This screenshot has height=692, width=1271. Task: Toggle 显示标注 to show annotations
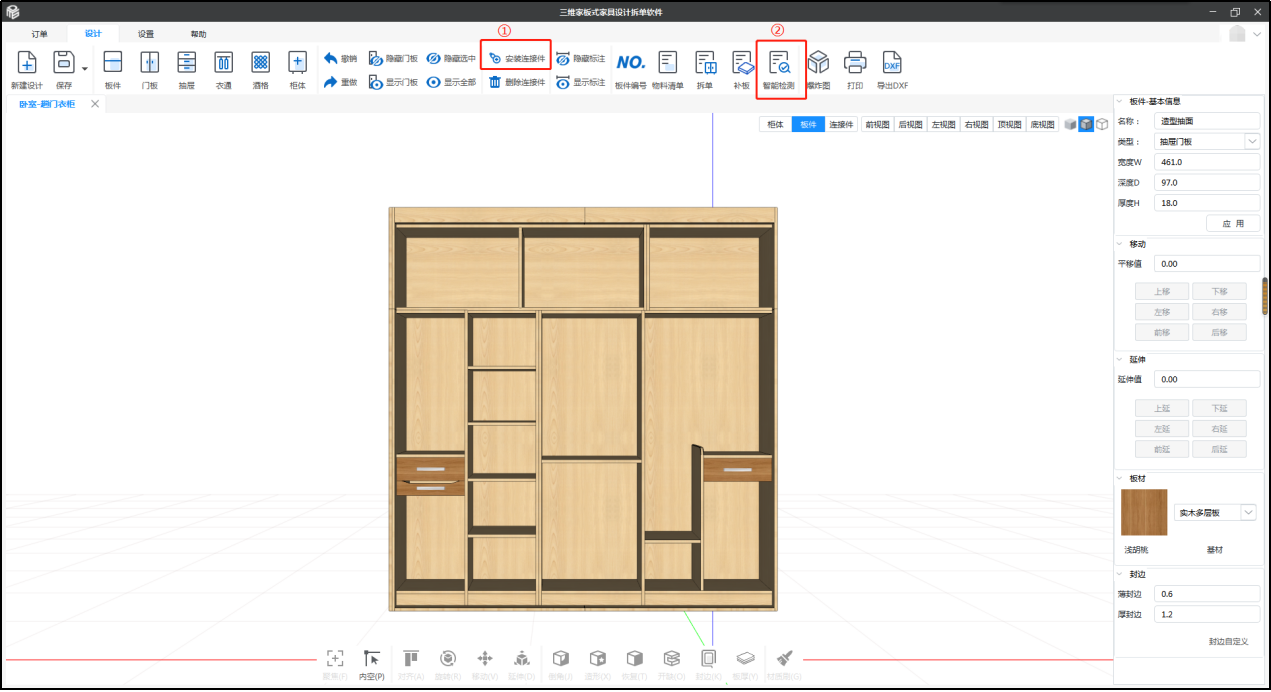[x=580, y=82]
